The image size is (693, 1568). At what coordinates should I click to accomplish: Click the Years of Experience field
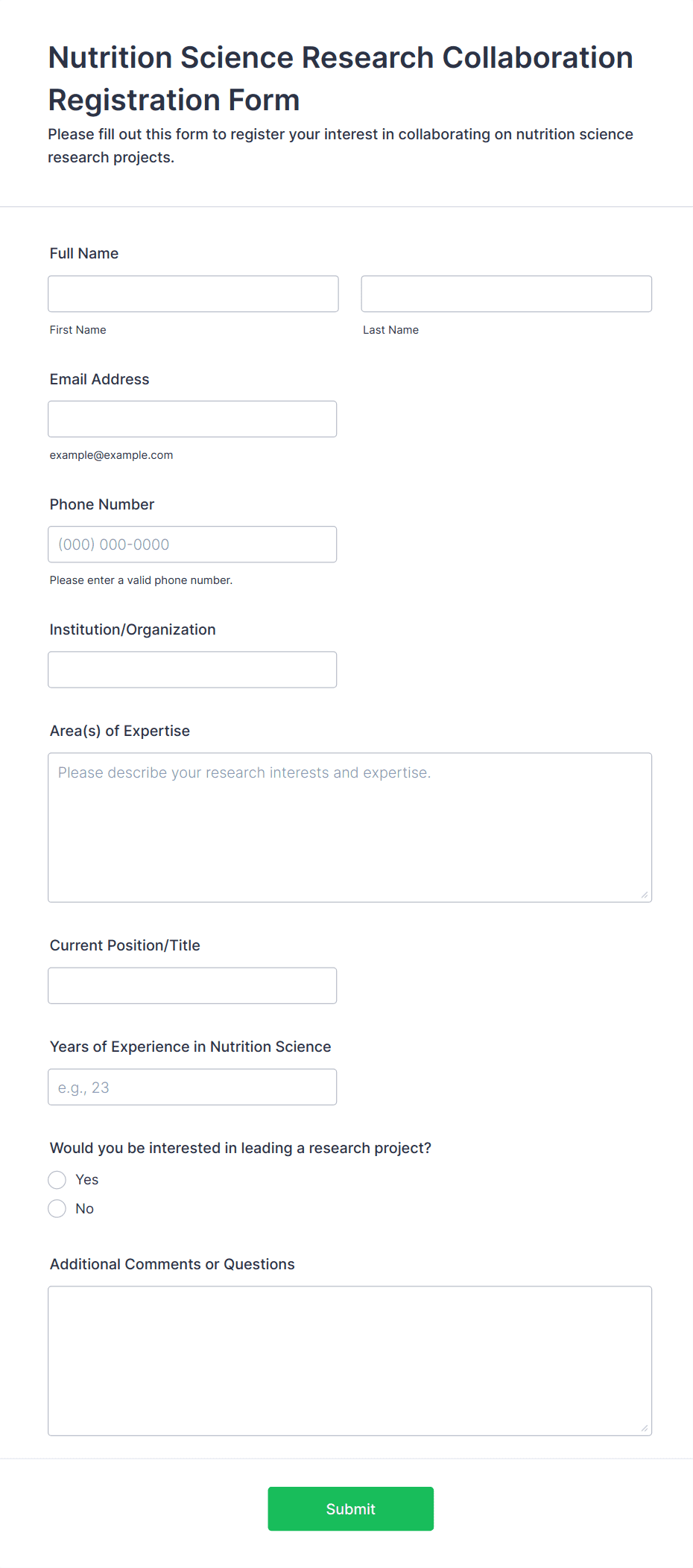(192, 1086)
